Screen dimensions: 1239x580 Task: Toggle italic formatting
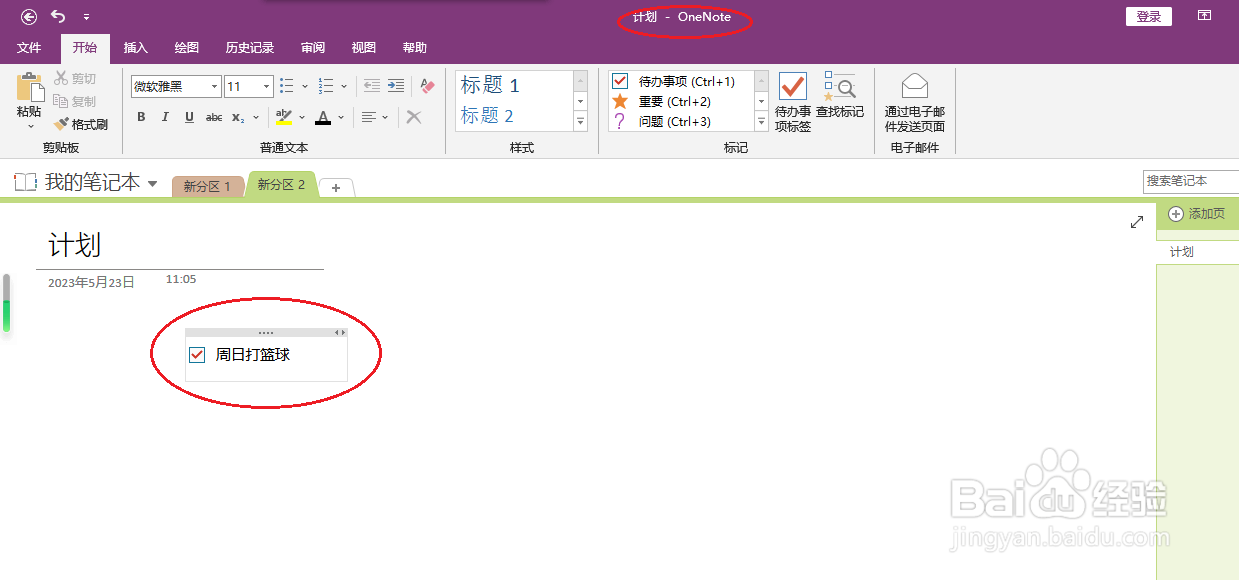165,117
